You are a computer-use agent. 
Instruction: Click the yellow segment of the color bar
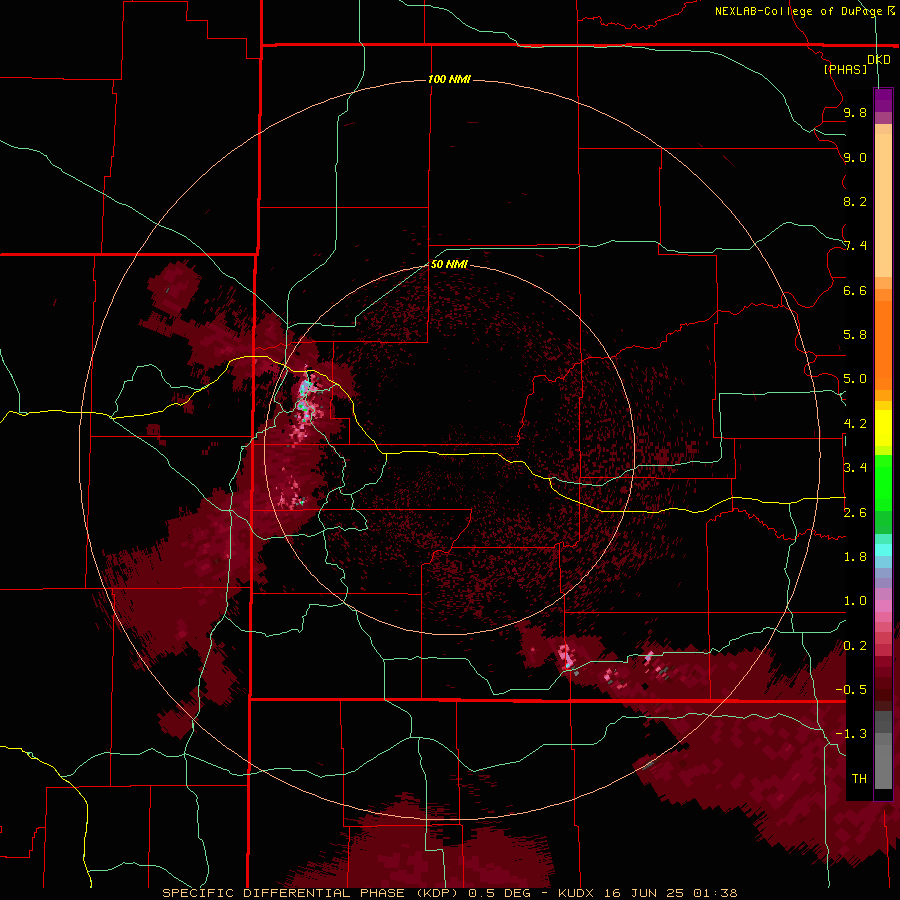[883, 428]
